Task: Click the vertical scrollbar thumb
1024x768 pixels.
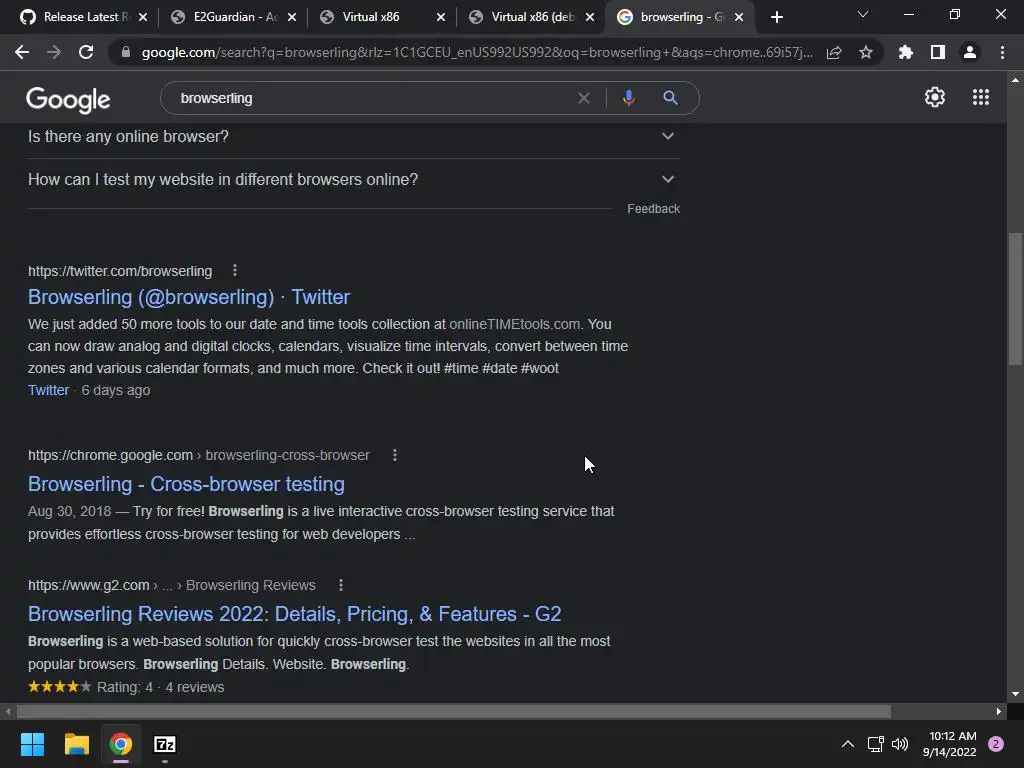Action: (1015, 299)
